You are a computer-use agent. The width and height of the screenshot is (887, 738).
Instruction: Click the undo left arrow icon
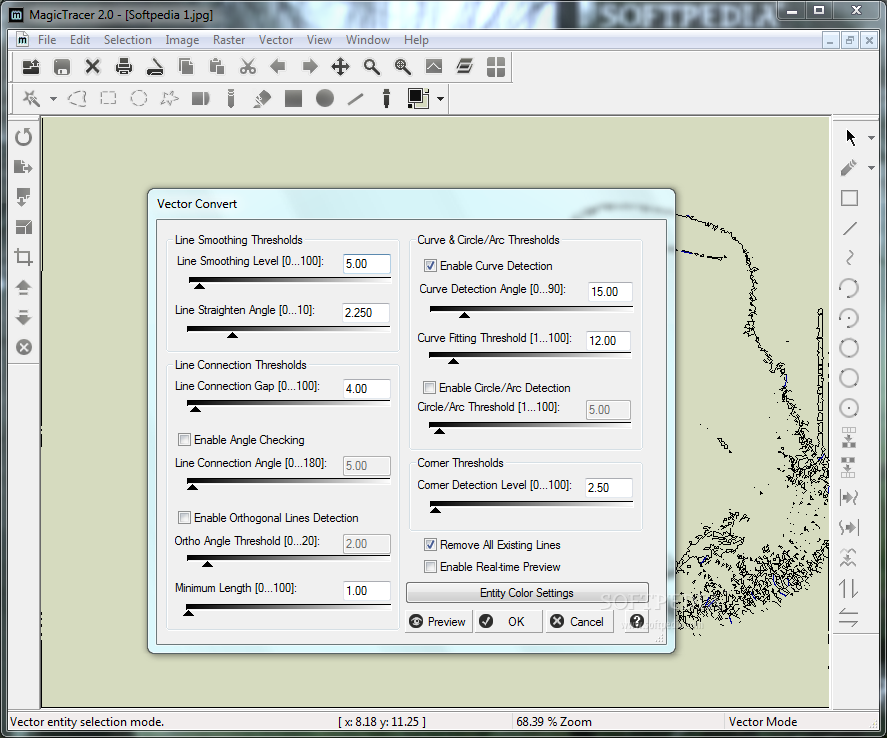[278, 67]
